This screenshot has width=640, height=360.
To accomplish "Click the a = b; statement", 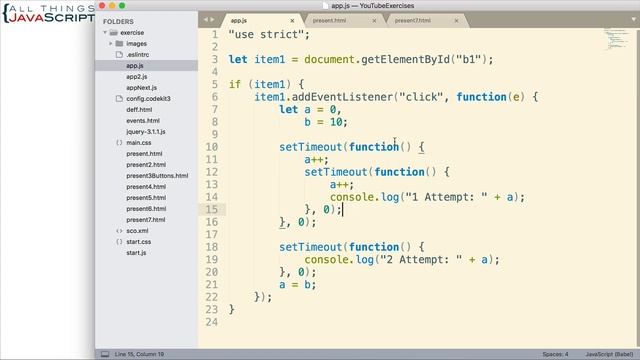I will pos(298,284).
